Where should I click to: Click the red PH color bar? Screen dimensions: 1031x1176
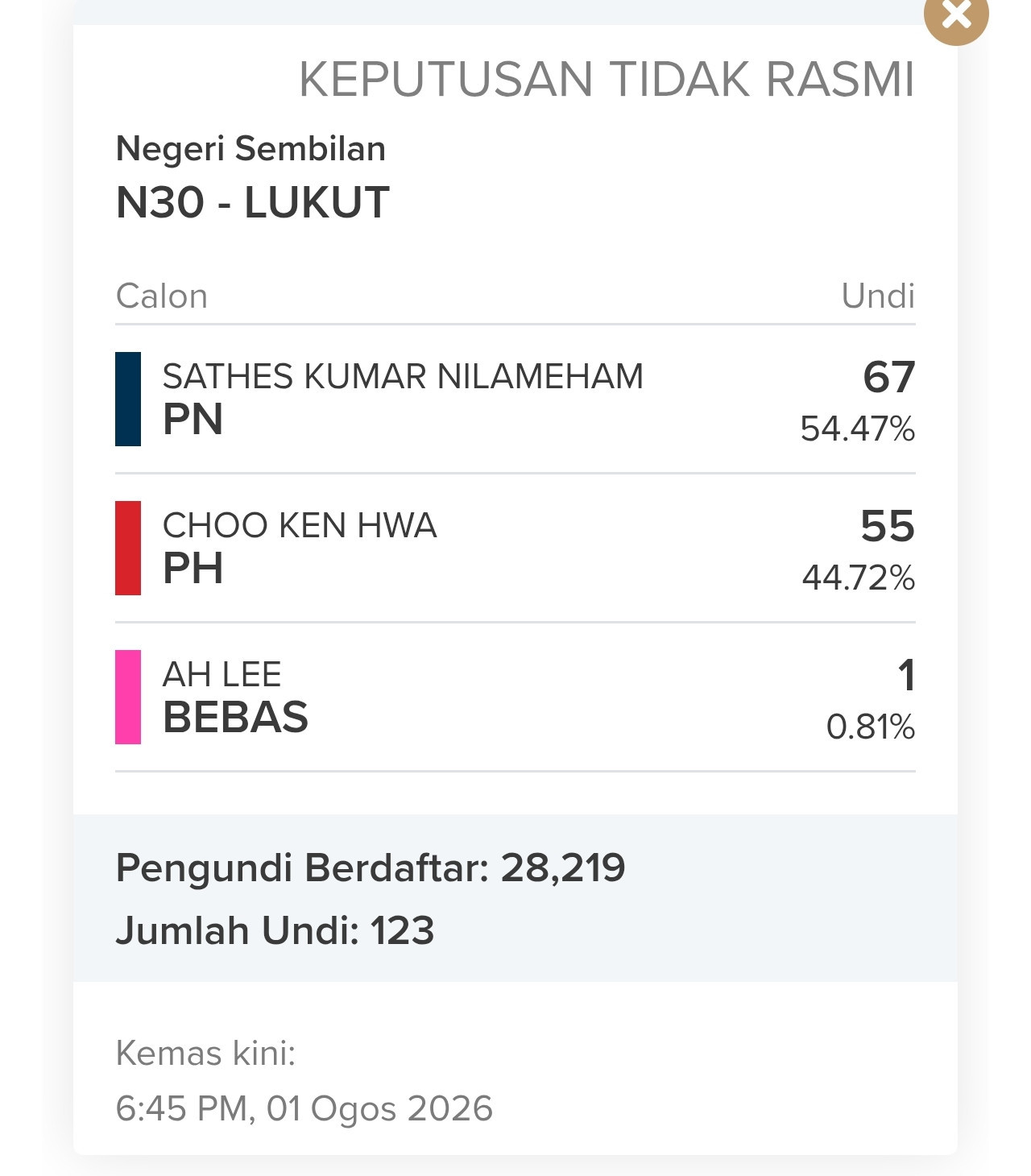tap(128, 548)
